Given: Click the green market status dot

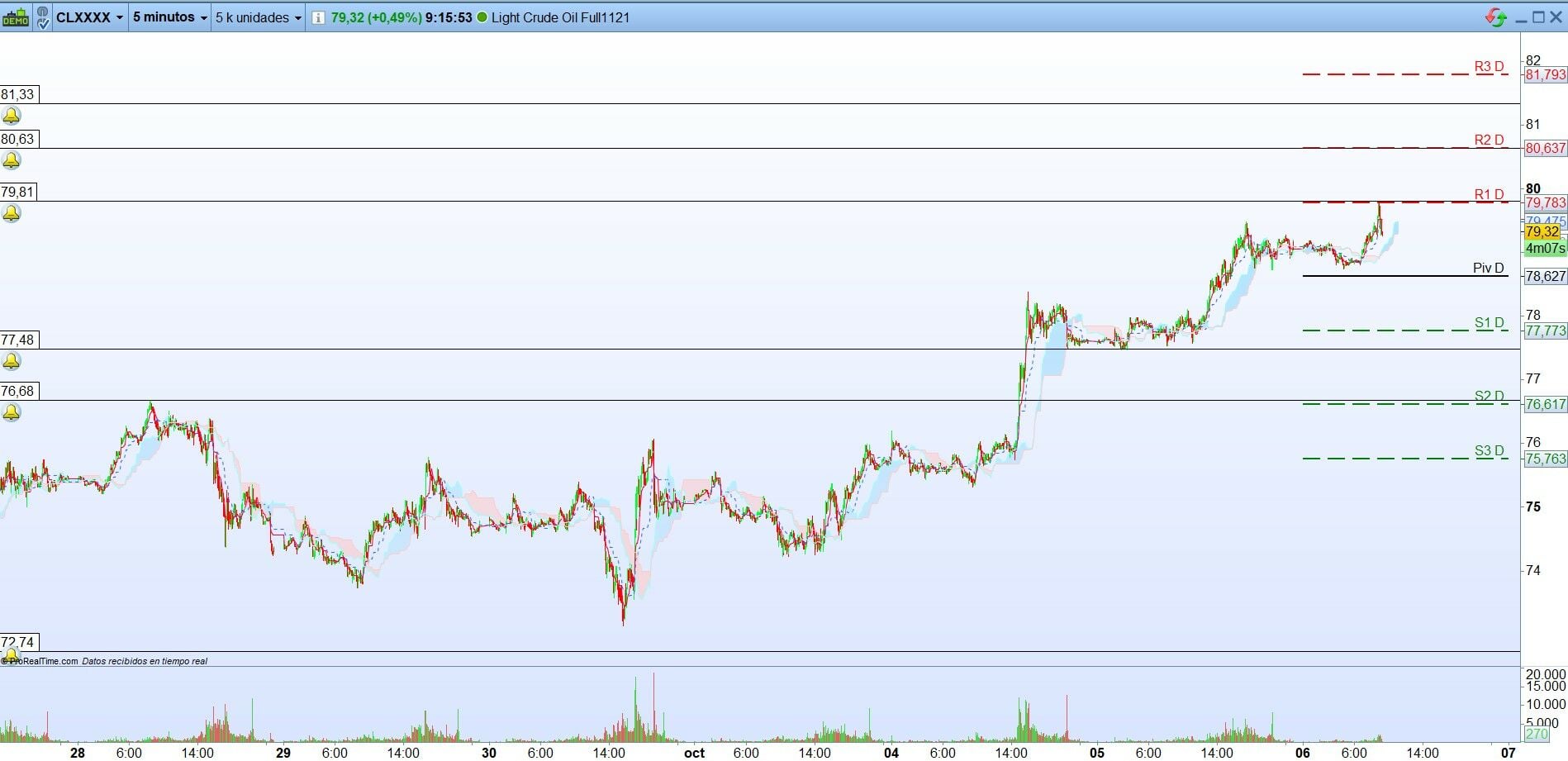Looking at the screenshot, I should (x=482, y=17).
